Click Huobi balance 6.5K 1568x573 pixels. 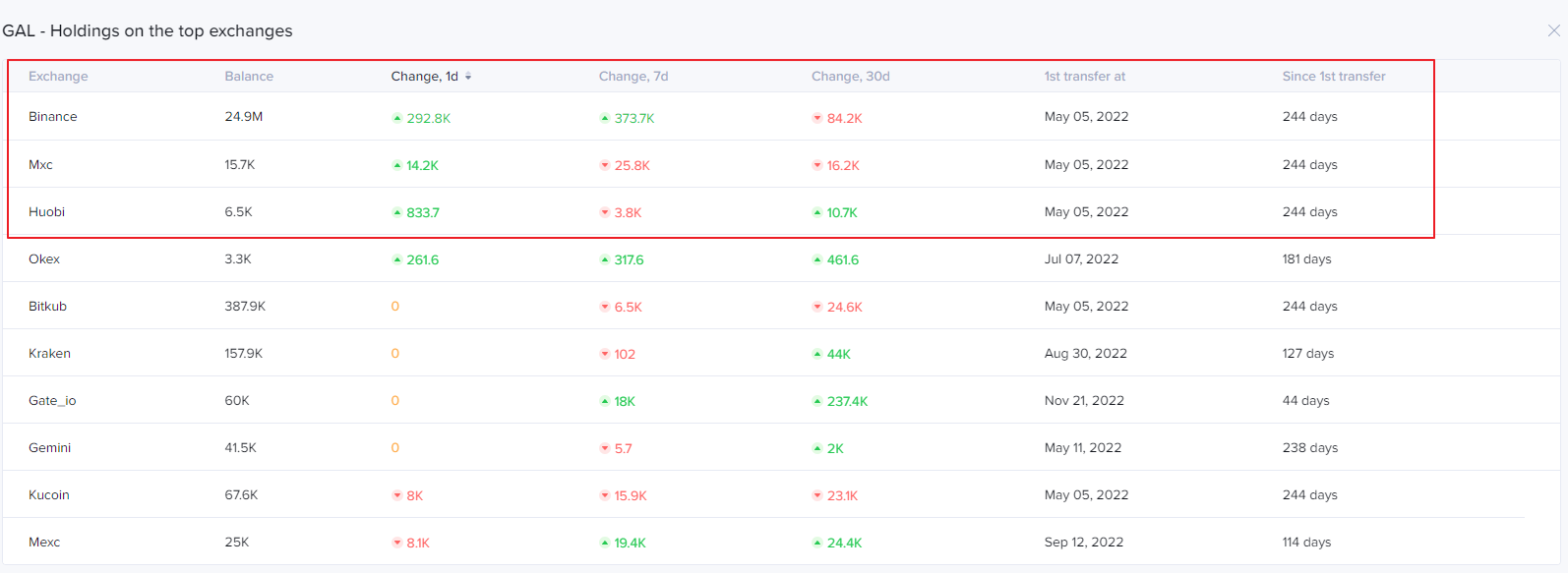click(x=238, y=211)
